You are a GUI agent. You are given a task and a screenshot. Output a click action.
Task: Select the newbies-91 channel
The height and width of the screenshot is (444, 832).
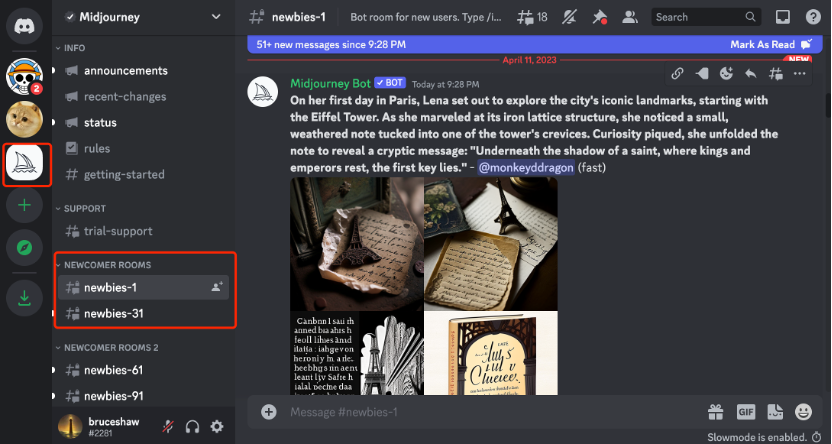pyautogui.click(x=143, y=396)
